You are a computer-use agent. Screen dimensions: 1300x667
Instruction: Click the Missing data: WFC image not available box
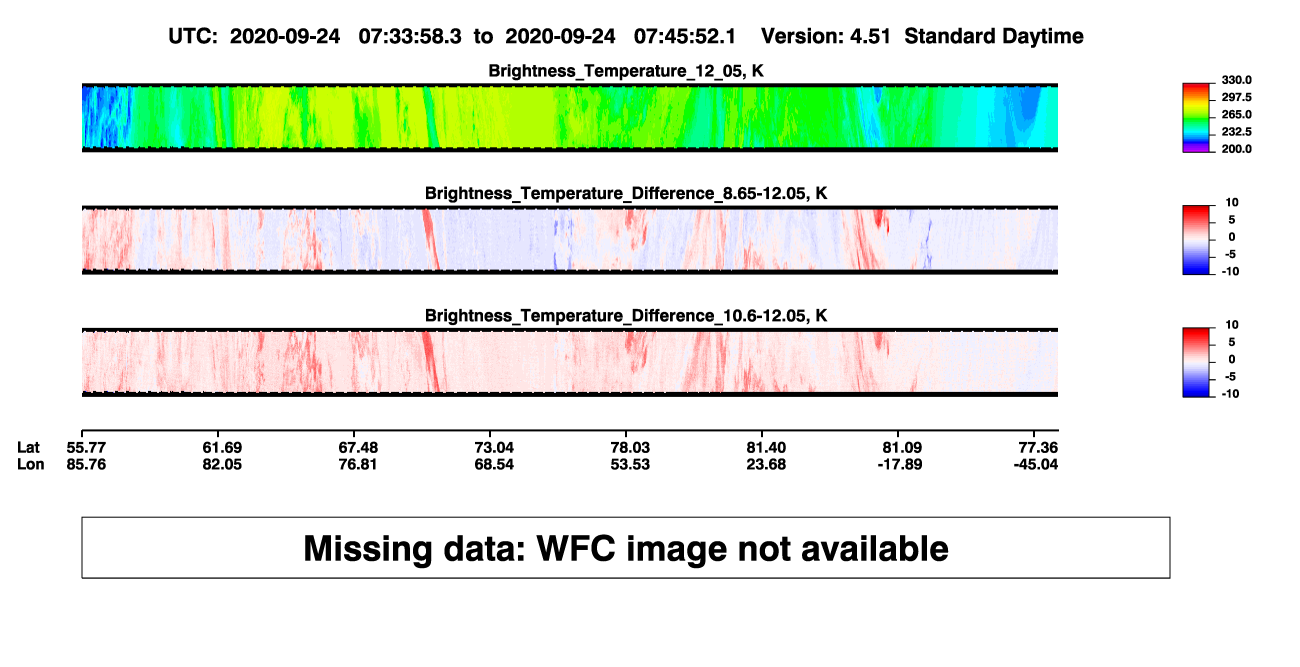click(626, 547)
